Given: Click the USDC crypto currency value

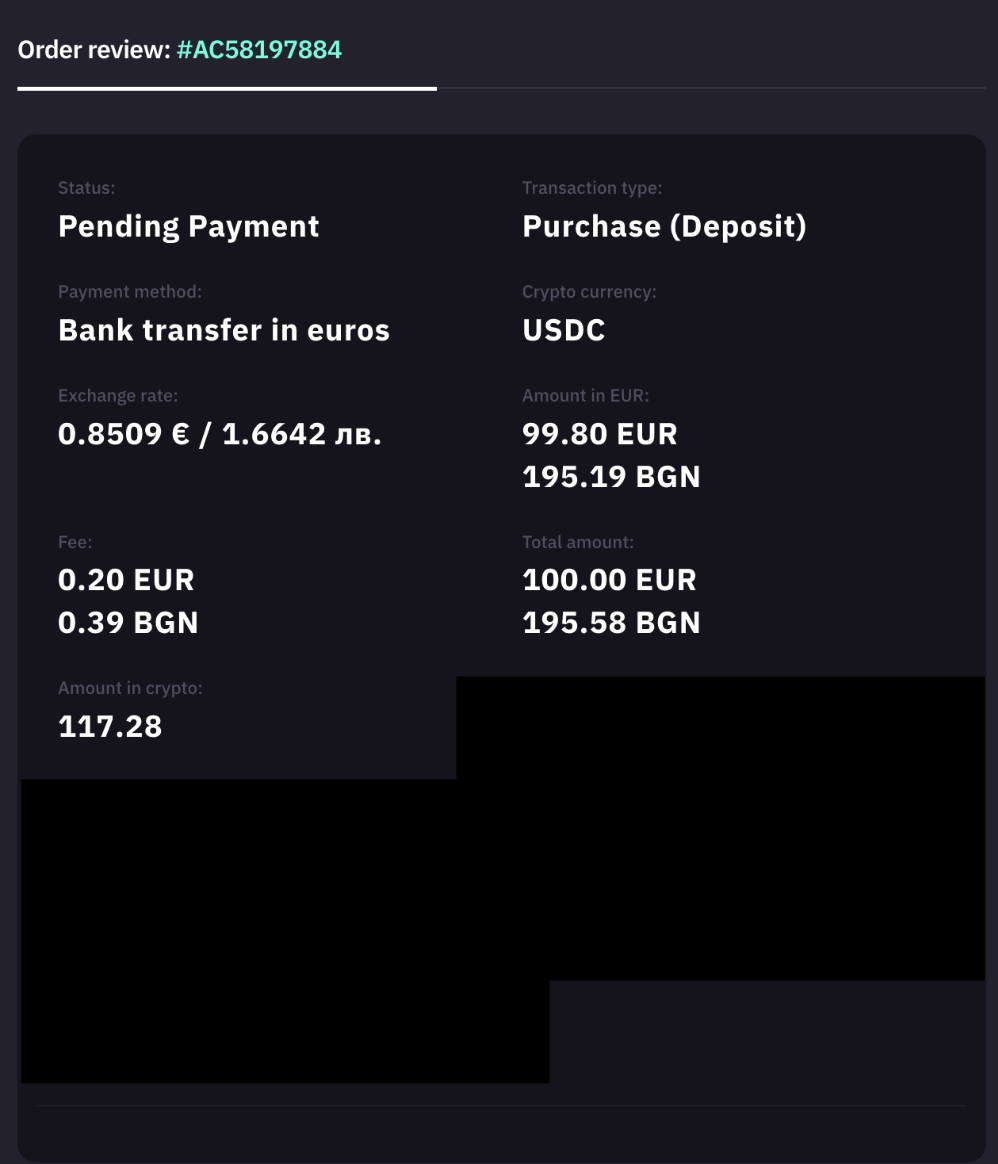Looking at the screenshot, I should (x=564, y=330).
